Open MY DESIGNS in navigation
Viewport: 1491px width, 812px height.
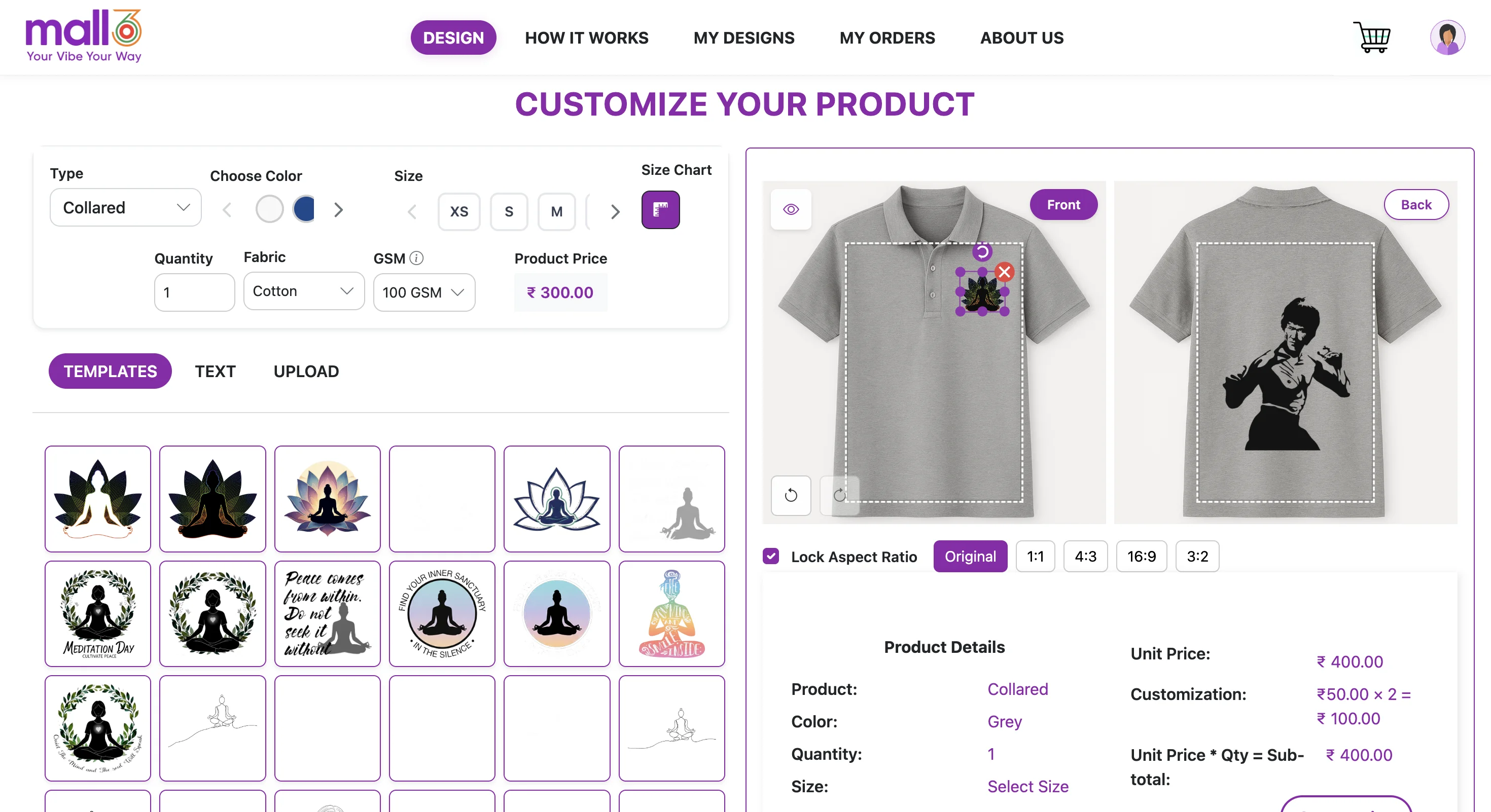(x=744, y=38)
